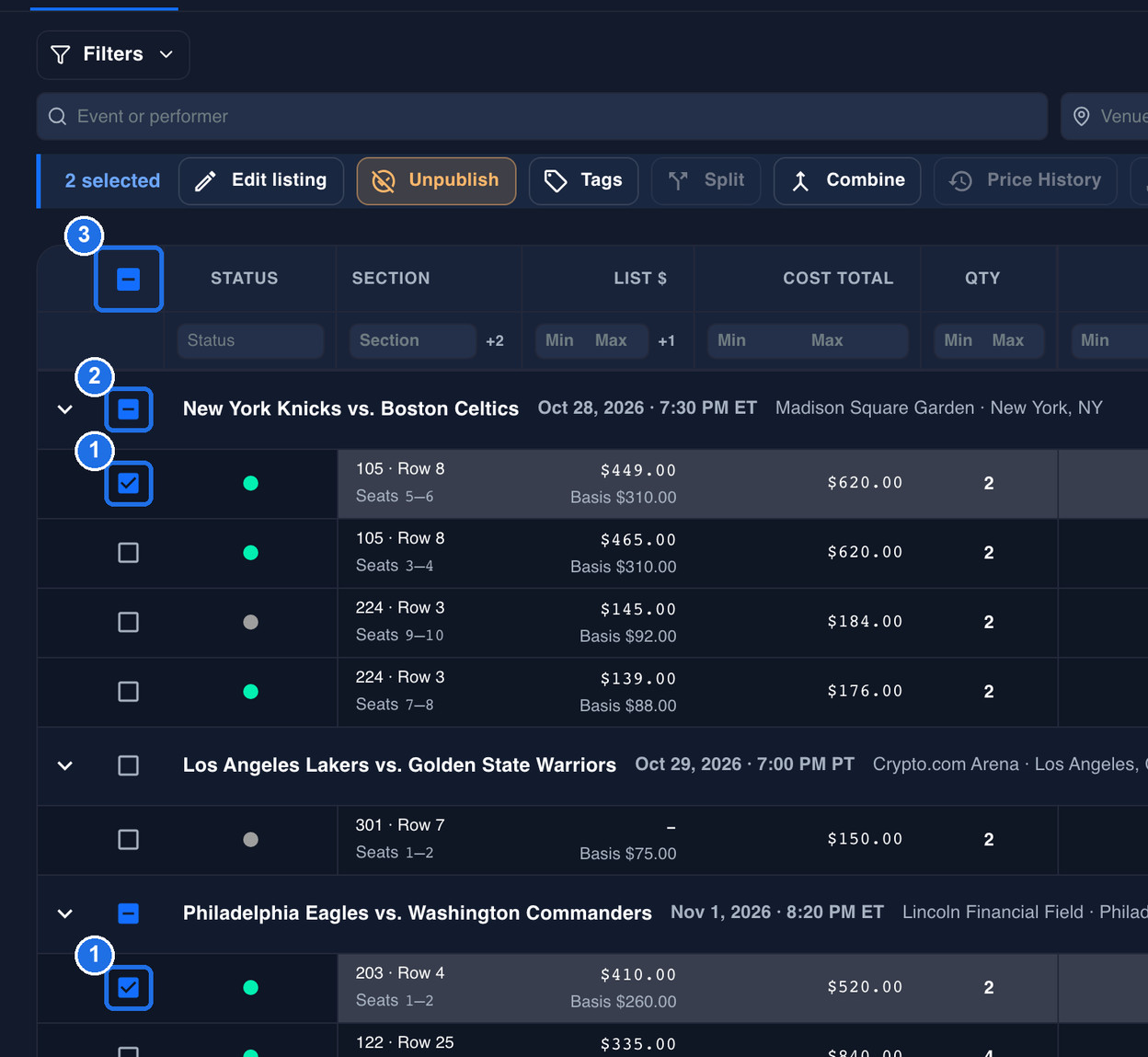Focus the Venue filter field

(1105, 116)
